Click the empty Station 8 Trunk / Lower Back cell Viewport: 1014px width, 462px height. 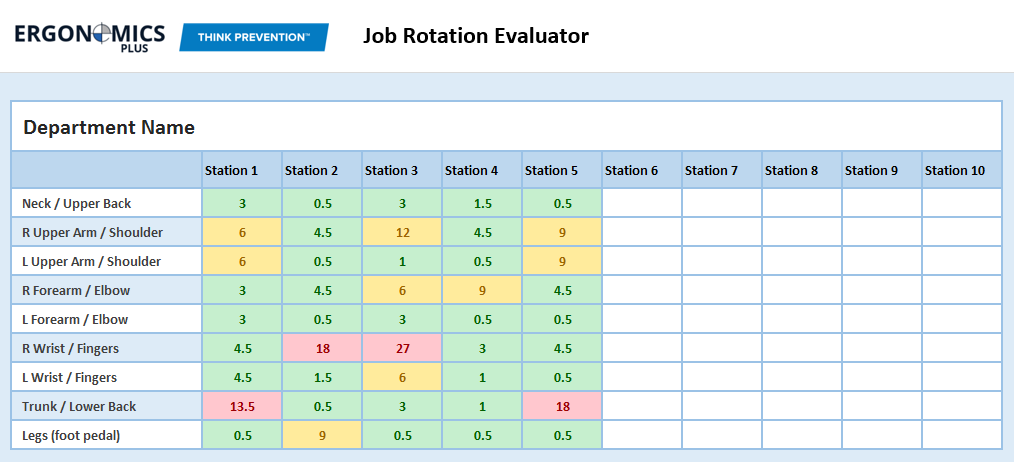tap(802, 406)
